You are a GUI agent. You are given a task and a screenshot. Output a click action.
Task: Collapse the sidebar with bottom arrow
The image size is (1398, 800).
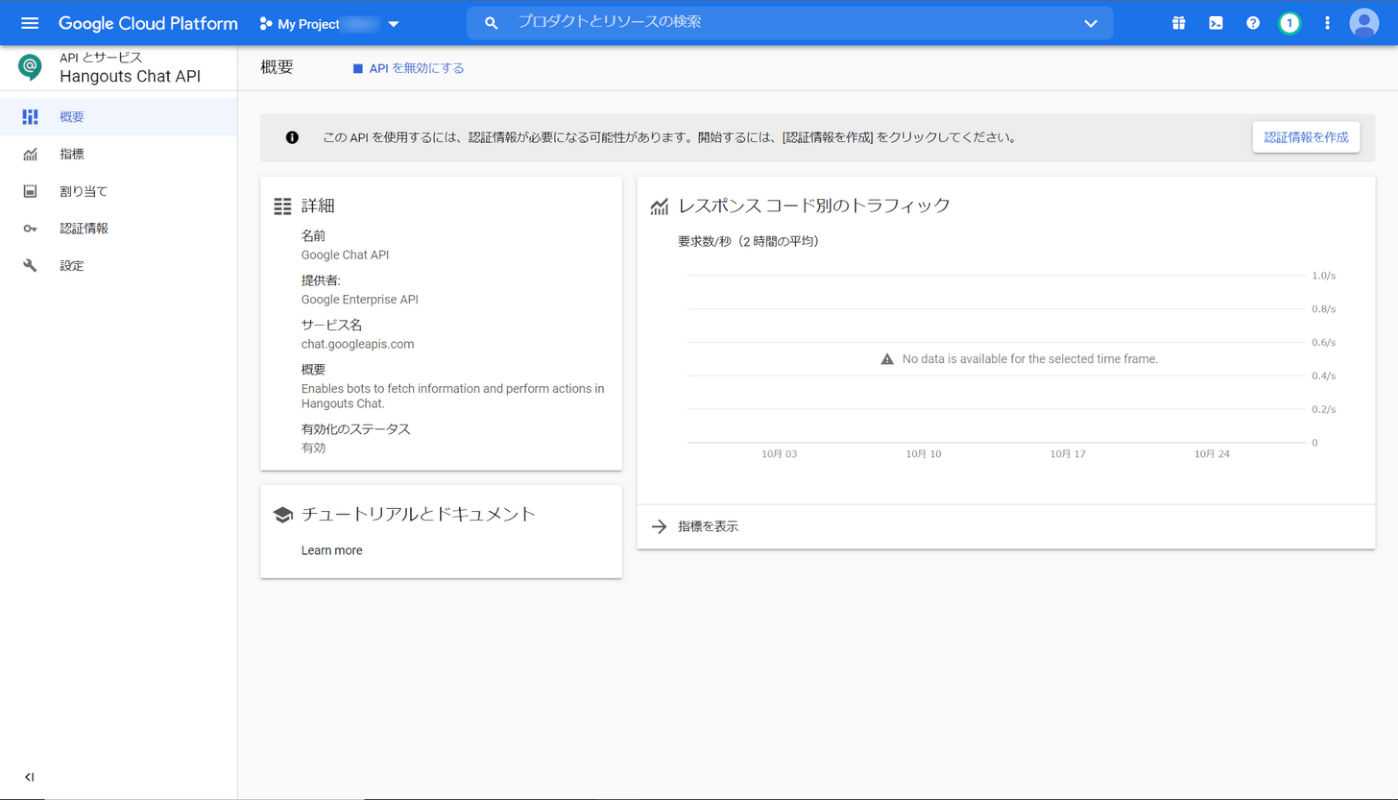click(x=29, y=777)
